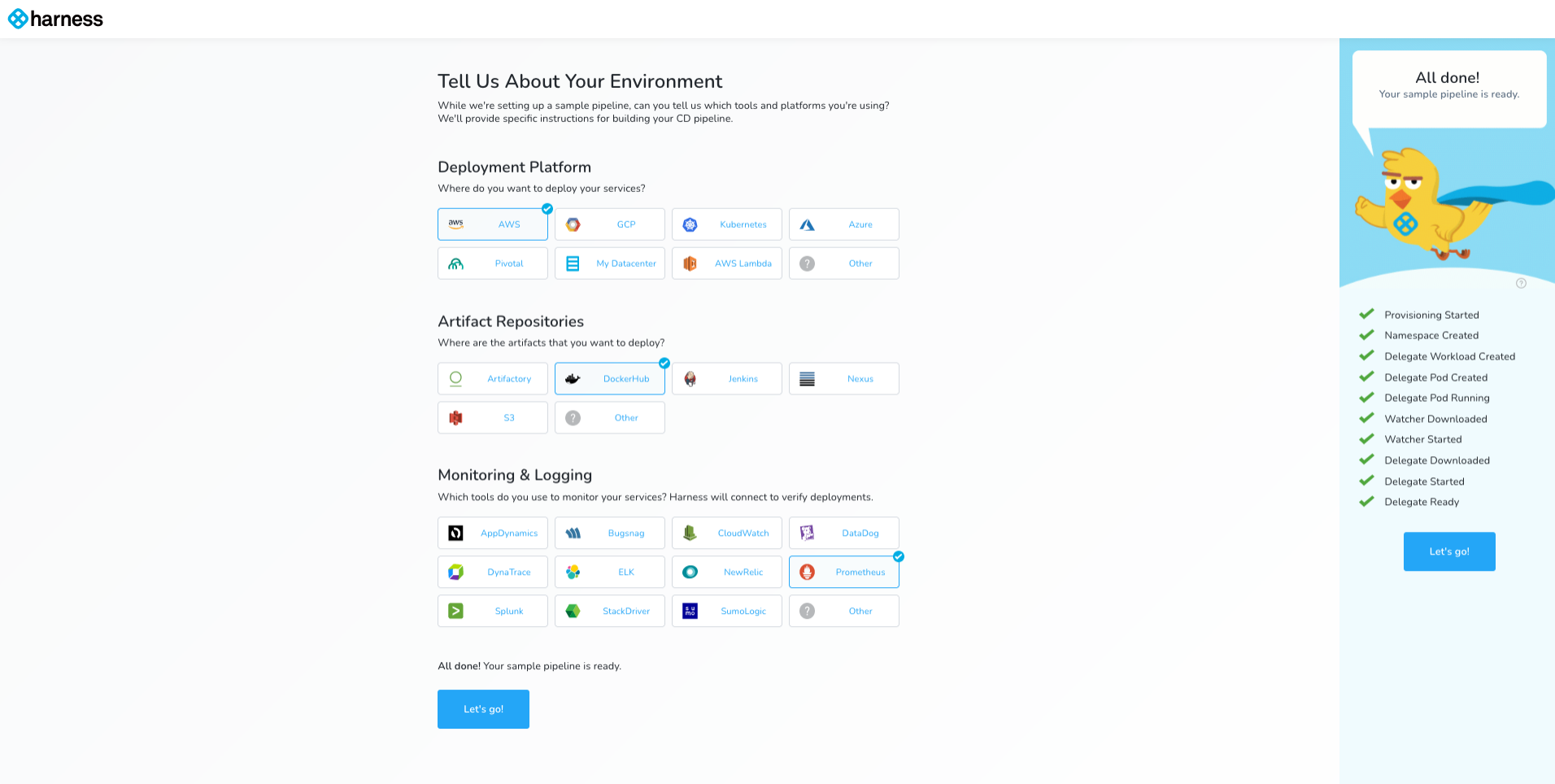
Task: Click 'Namespace Created' status entry
Action: coord(1431,335)
